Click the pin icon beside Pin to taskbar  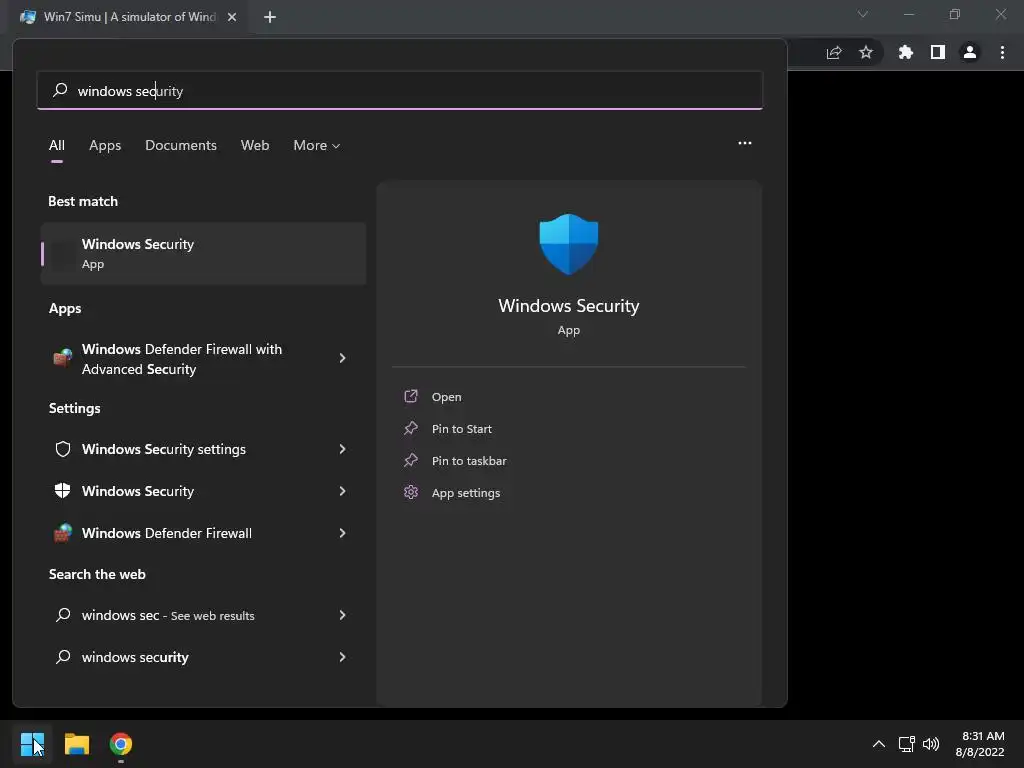click(x=411, y=460)
